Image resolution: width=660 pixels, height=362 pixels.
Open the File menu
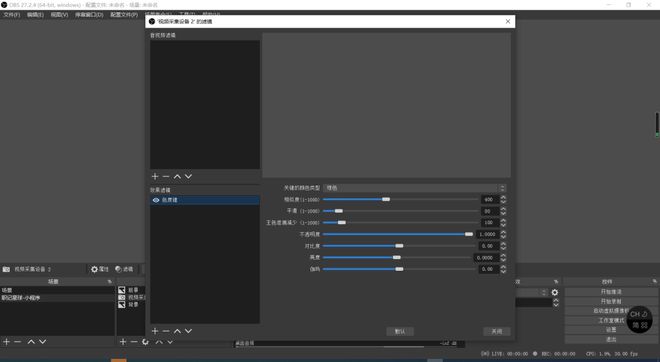click(11, 15)
